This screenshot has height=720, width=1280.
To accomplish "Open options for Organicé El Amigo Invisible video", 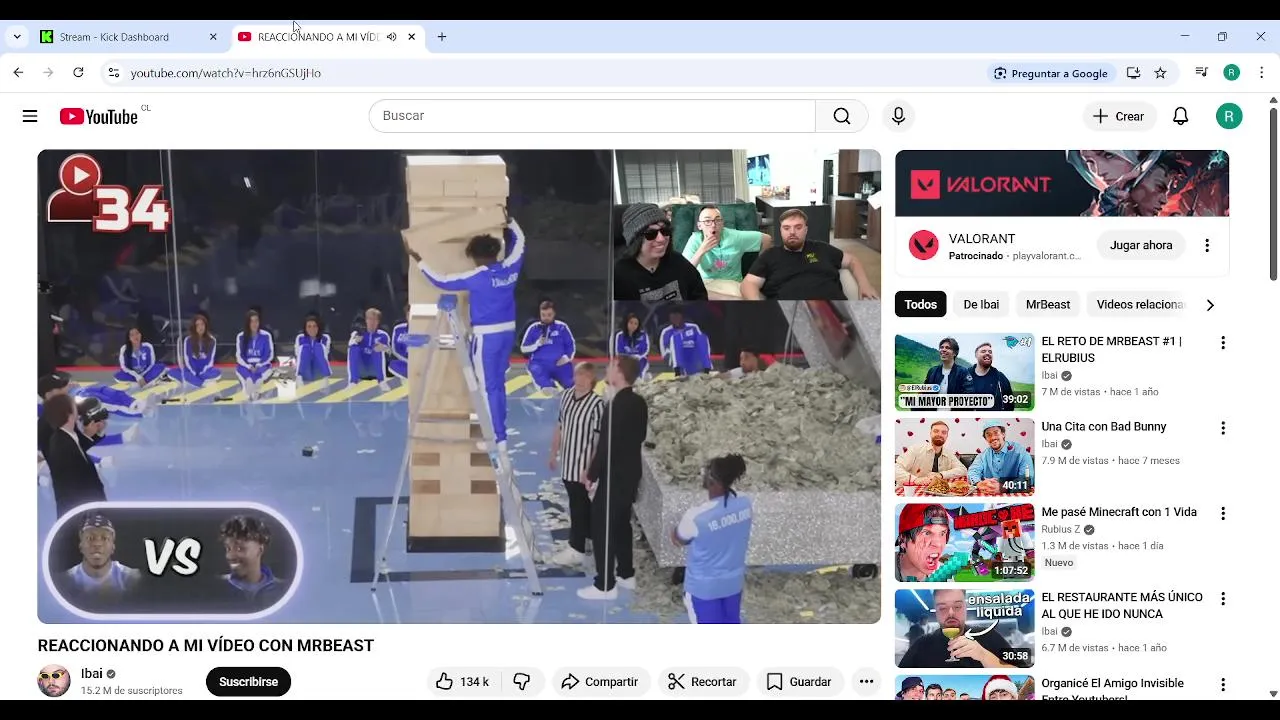I will 1222,685.
